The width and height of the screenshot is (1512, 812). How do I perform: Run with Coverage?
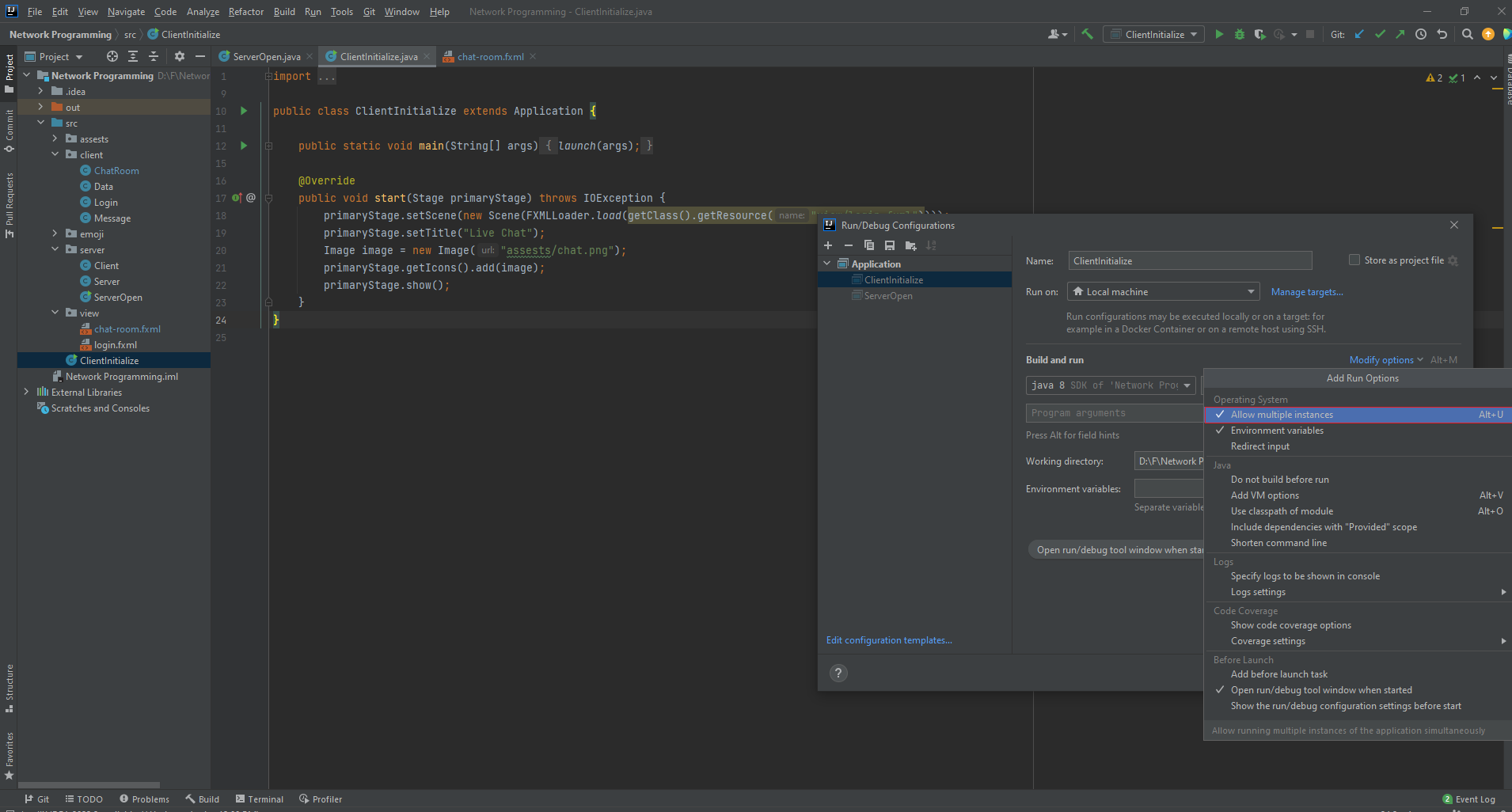(x=1259, y=34)
